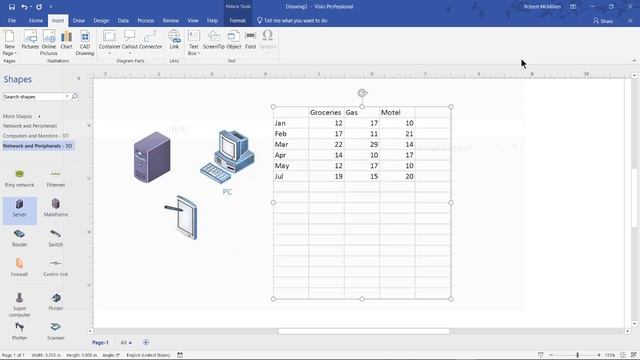The image size is (640, 360).
Task: Open Computers and Monitors - 3D stencil
Action: click(x=36, y=136)
